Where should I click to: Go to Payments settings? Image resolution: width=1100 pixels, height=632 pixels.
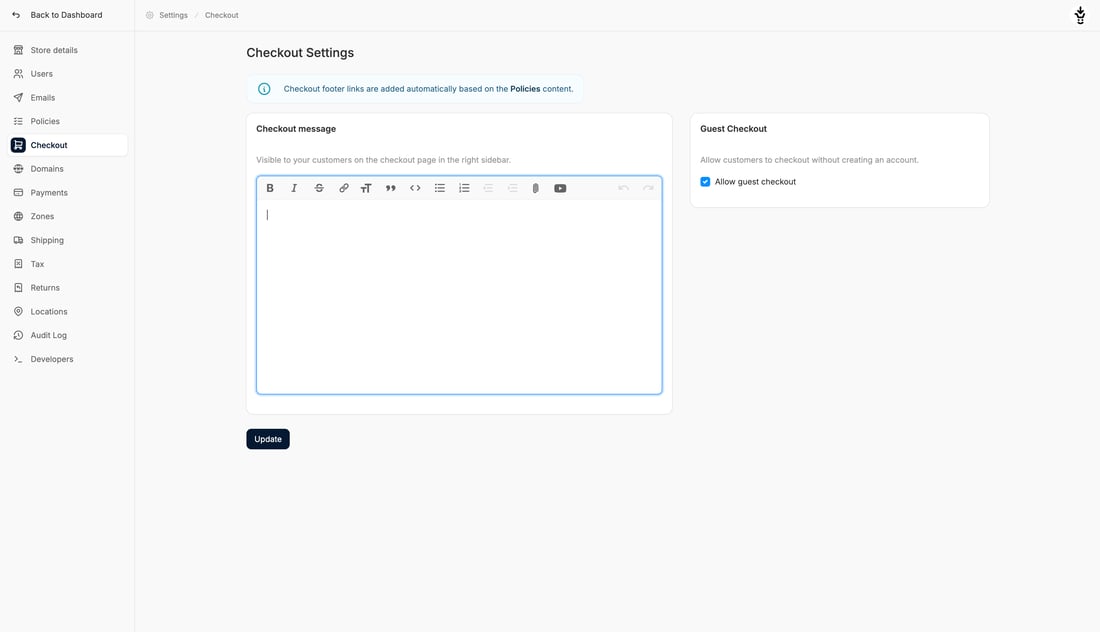(68, 193)
